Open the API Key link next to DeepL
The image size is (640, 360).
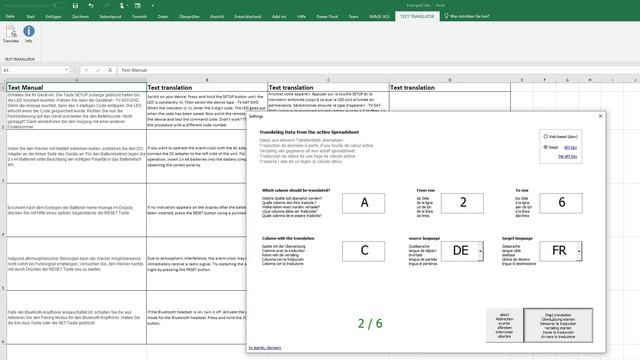[x=570, y=147]
